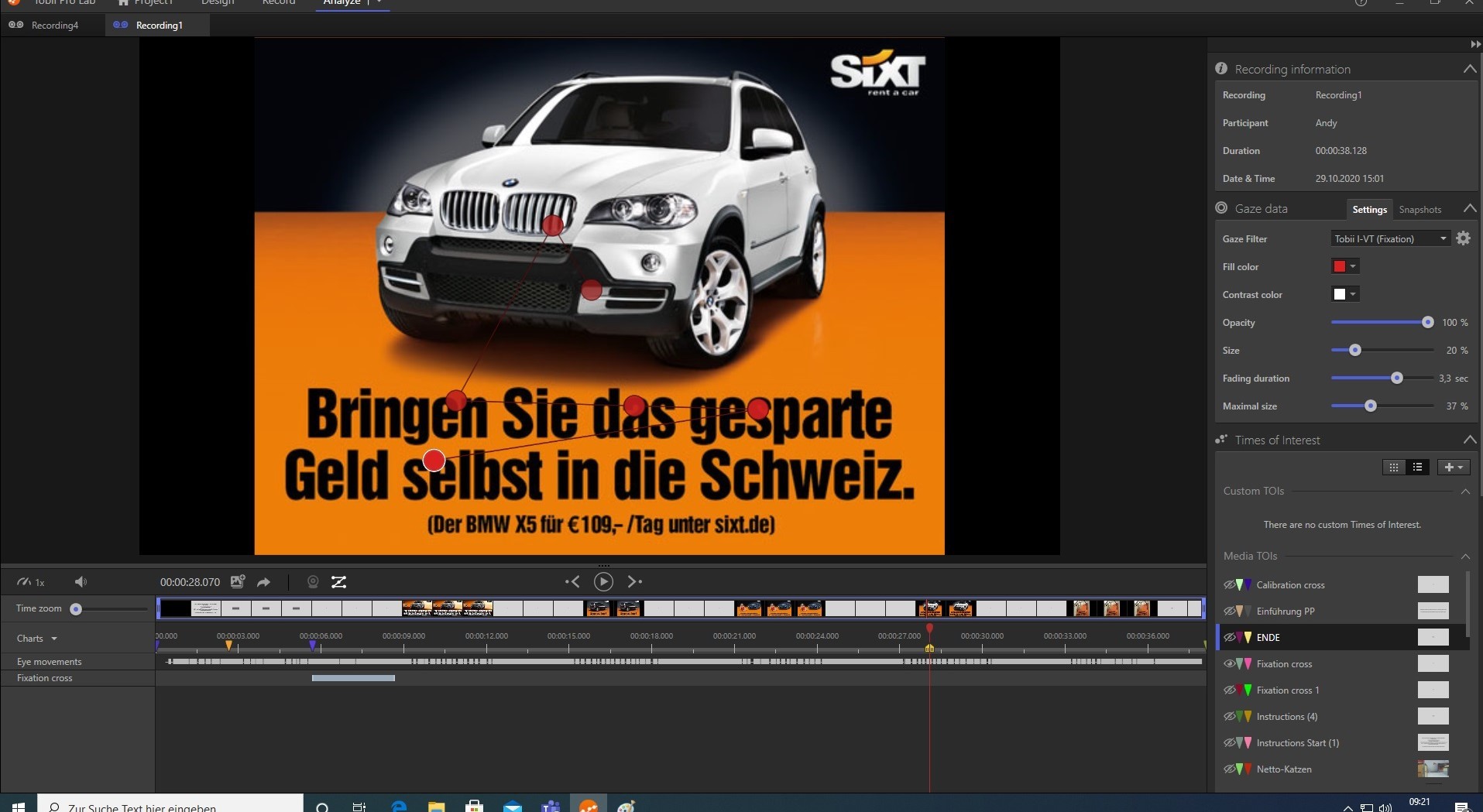The image size is (1483, 812).
Task: Toggle the gaze path Z-line icon
Action: click(x=338, y=582)
